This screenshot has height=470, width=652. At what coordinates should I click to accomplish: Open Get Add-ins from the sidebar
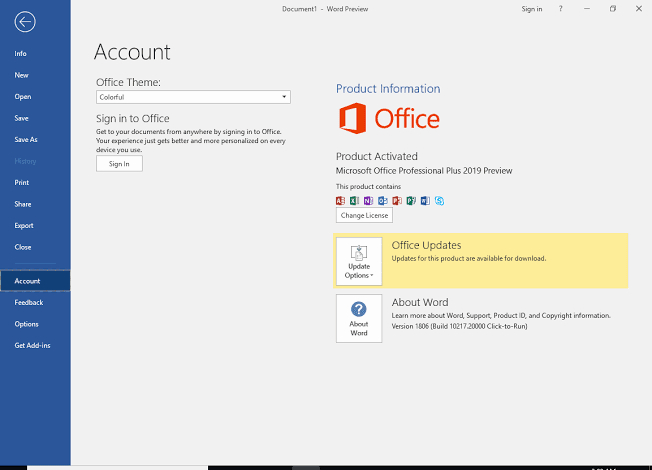point(32,346)
